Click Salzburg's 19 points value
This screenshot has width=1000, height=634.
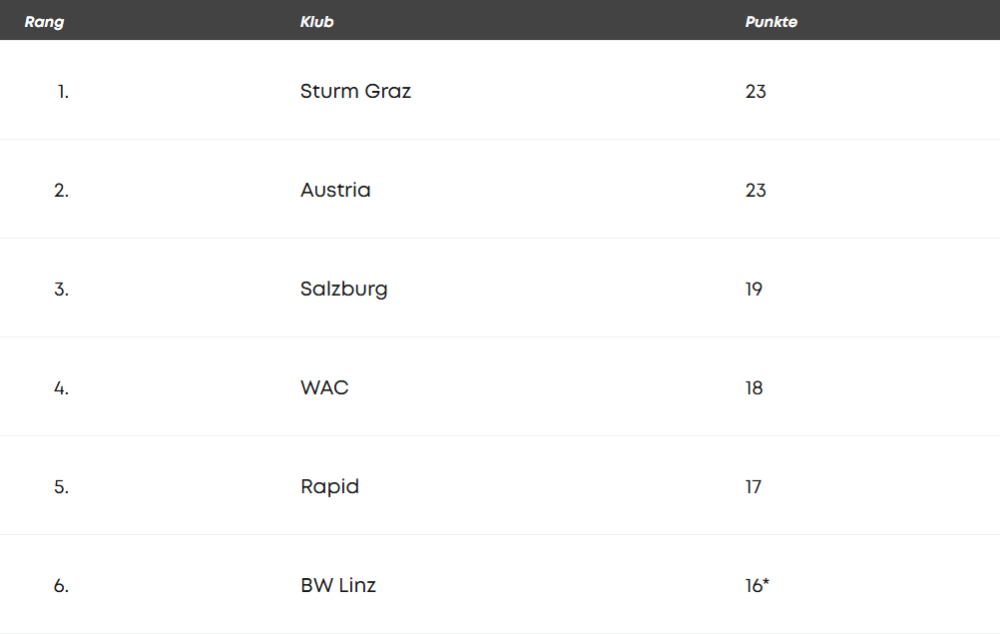pyautogui.click(x=754, y=289)
